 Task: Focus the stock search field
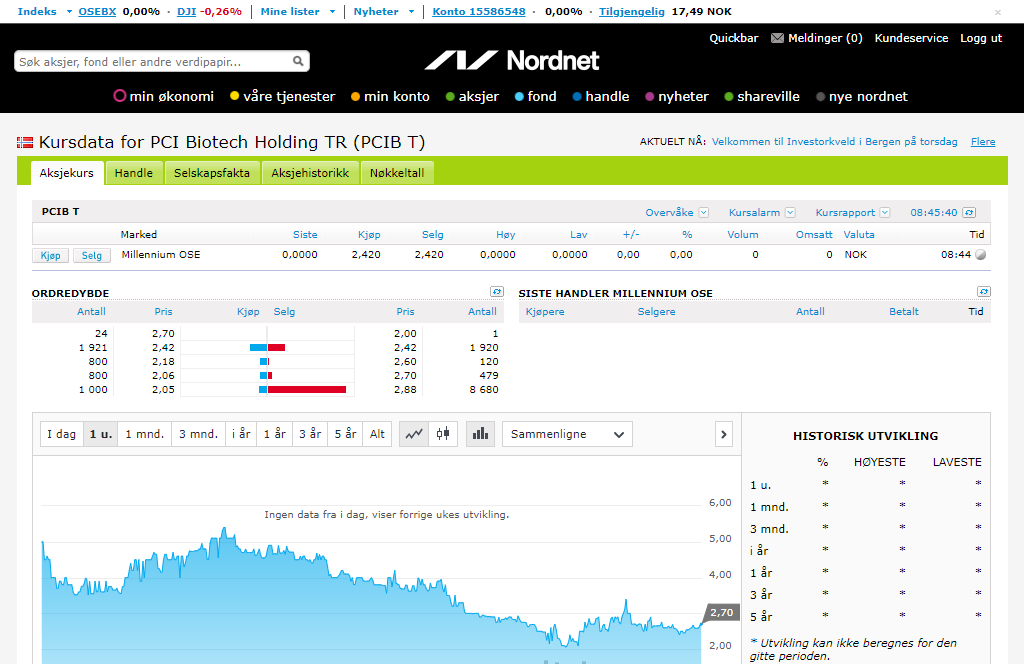pyautogui.click(x=153, y=61)
